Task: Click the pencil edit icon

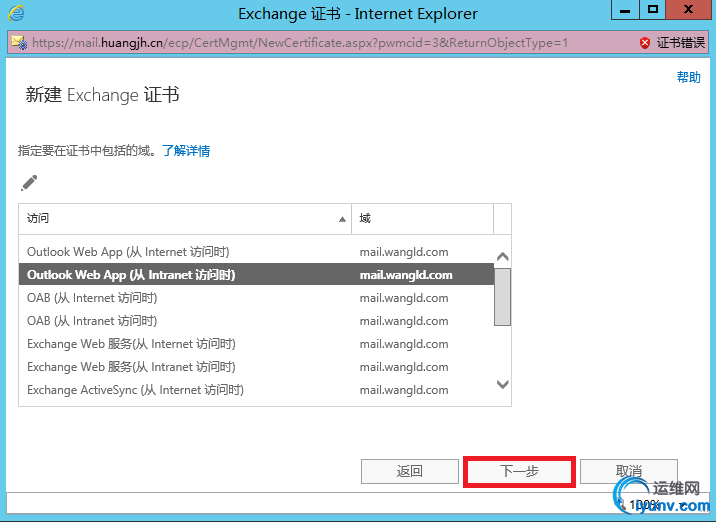Action: click(29, 183)
